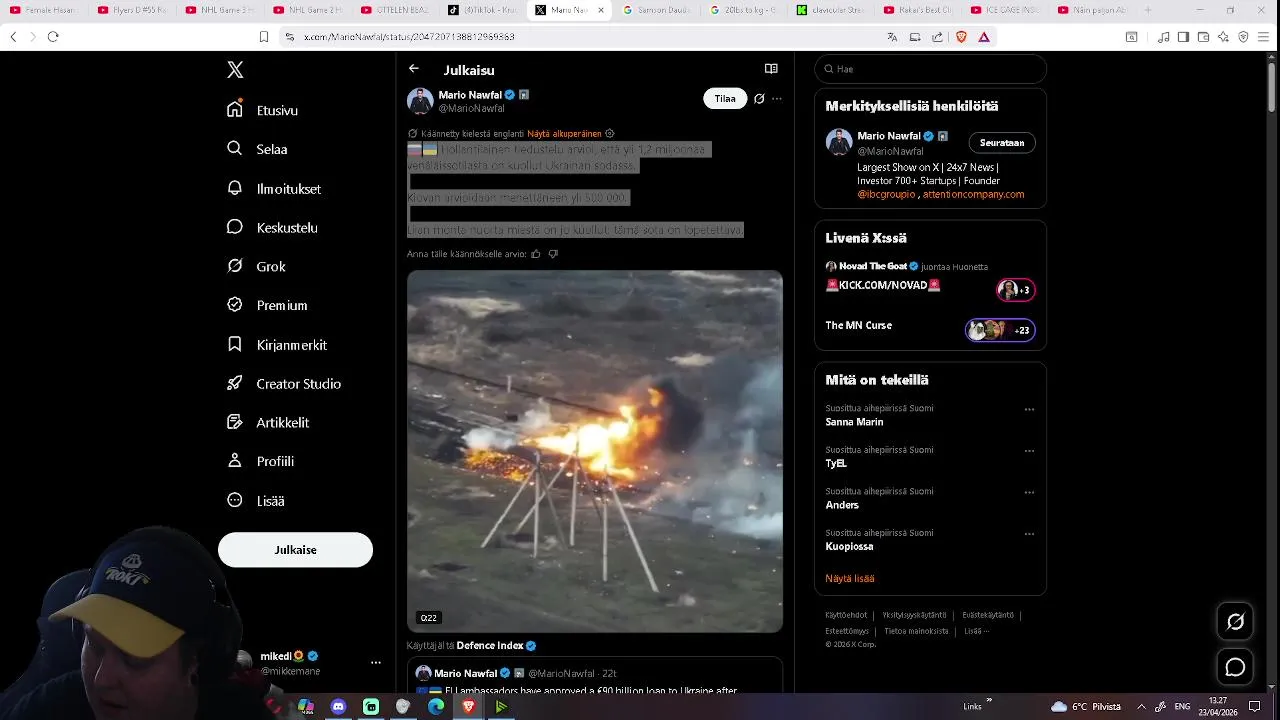Click the address bar URL
This screenshot has width=1280, height=720.
tap(409, 37)
